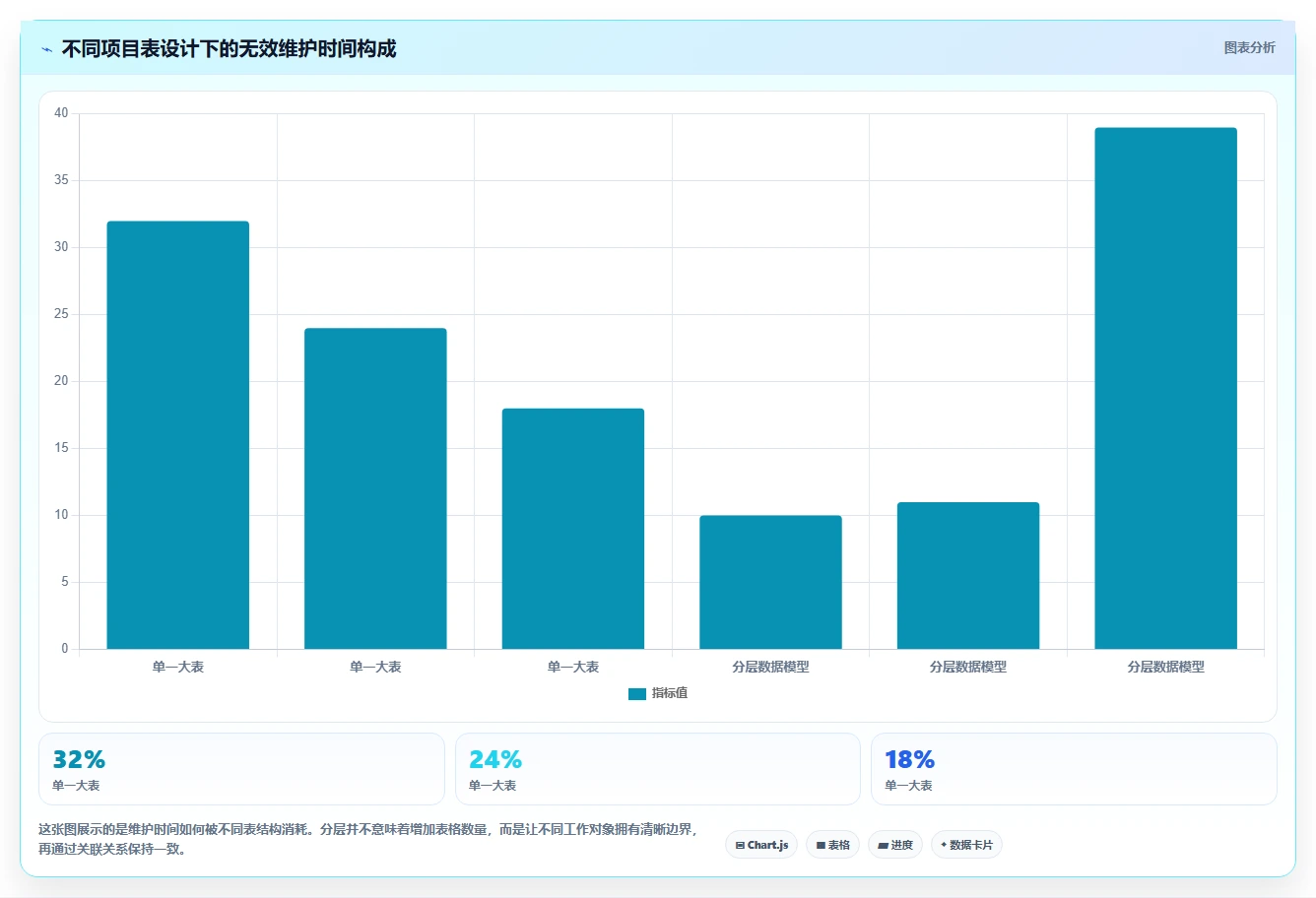Toggle the 指标值 legend color swatch

[637, 694]
